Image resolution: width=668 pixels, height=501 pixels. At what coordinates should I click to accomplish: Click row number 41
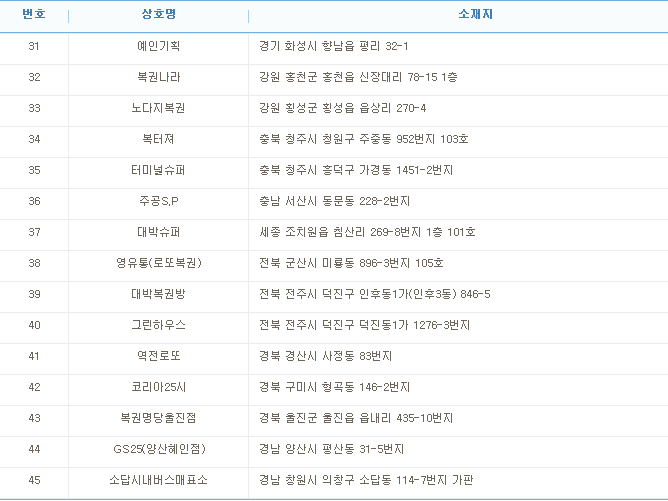point(34,356)
